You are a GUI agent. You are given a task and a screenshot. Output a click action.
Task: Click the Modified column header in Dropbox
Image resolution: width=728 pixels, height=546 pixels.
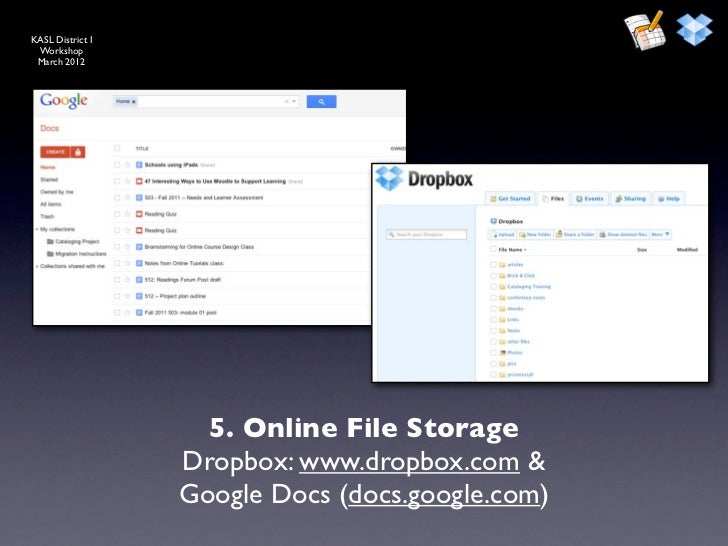[x=687, y=250]
